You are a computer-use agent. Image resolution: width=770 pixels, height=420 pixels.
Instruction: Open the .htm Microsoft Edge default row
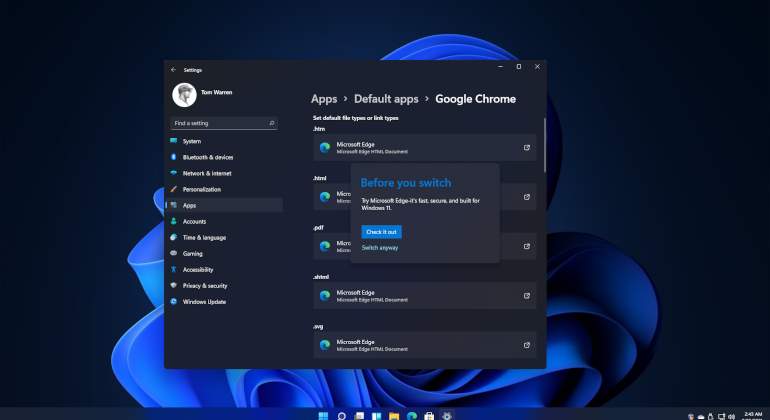click(x=425, y=148)
